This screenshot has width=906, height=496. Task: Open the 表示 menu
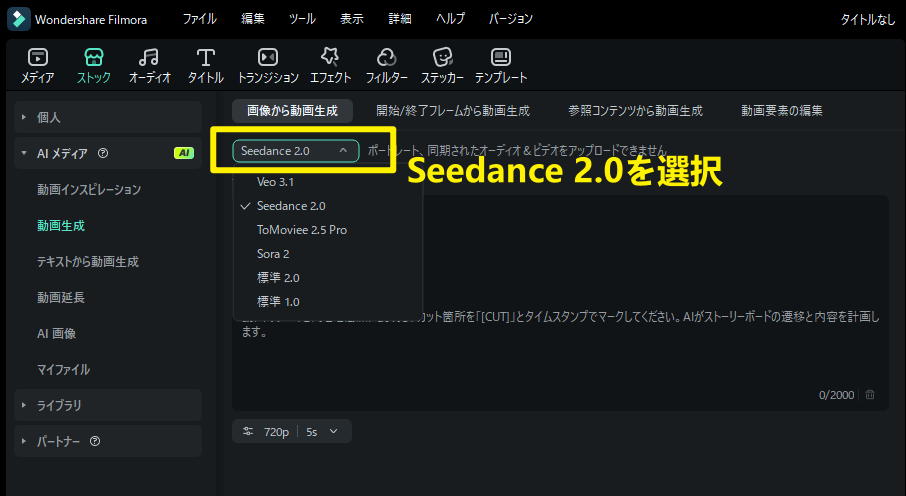(351, 19)
